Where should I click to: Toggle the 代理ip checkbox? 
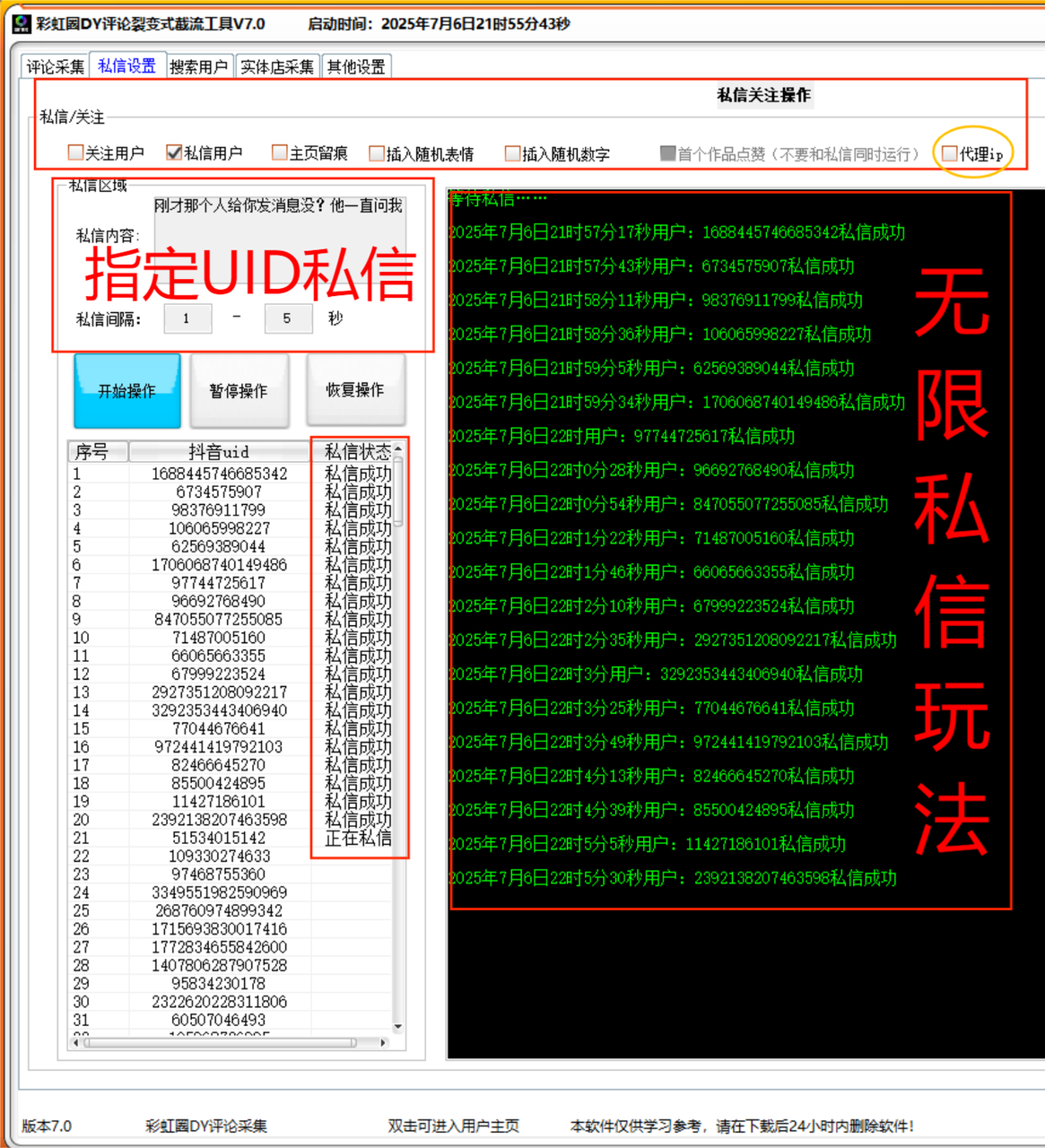949,154
